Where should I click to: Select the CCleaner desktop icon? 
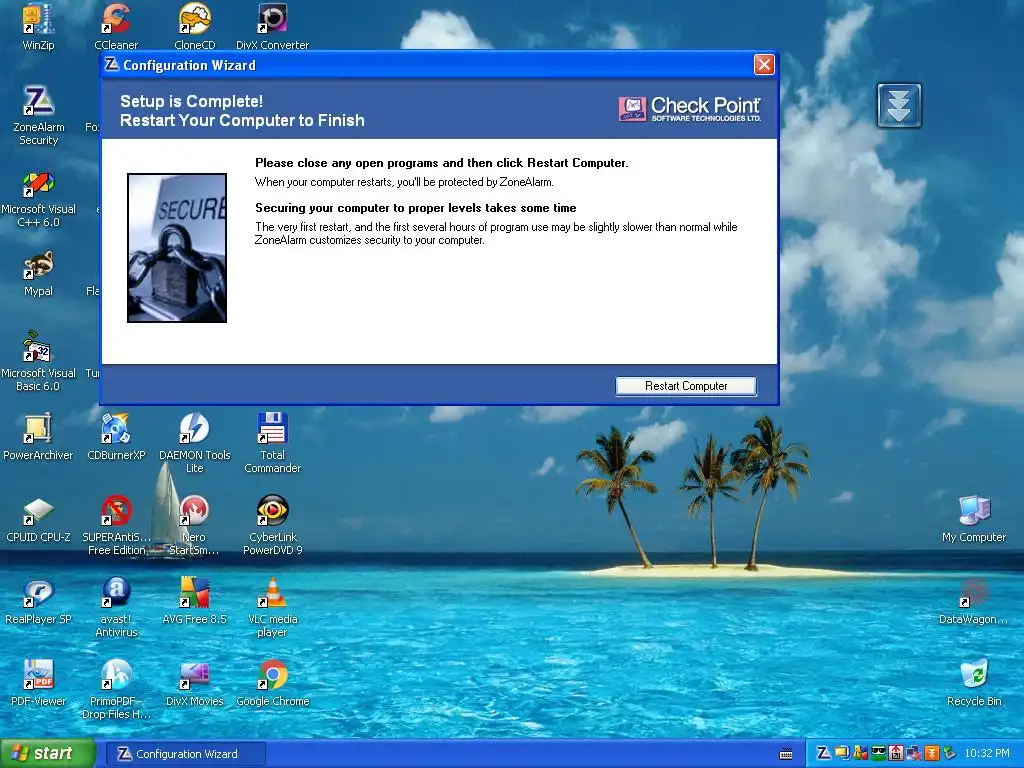[116, 26]
